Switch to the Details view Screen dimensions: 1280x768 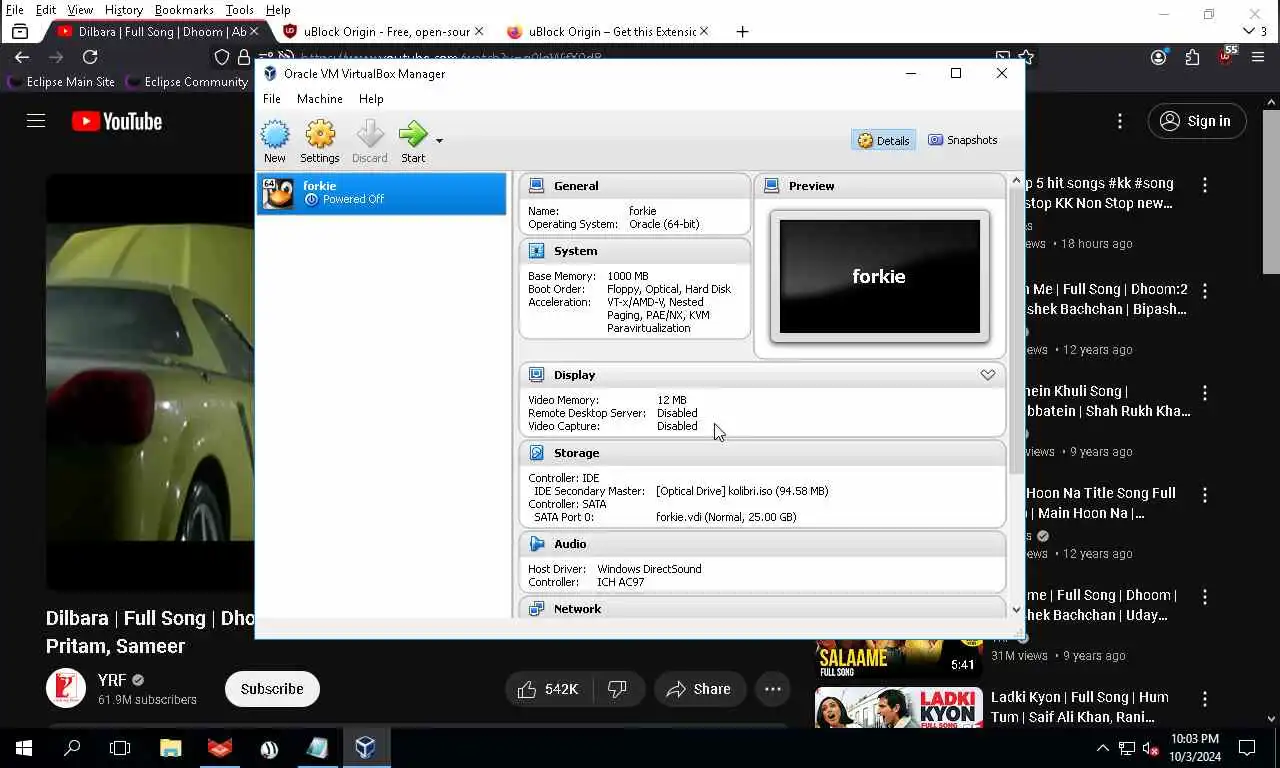(x=884, y=141)
